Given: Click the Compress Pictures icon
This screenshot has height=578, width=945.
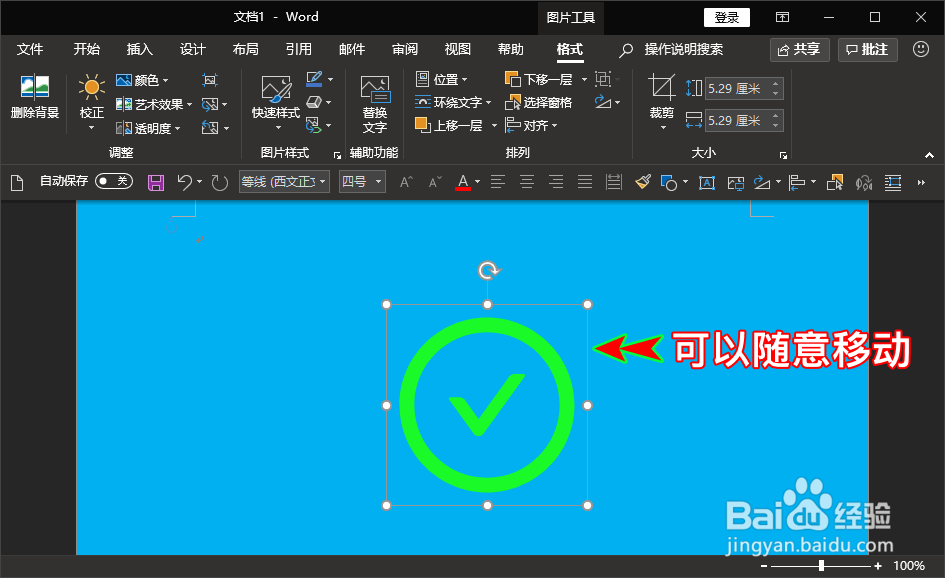Looking at the screenshot, I should (x=210, y=80).
